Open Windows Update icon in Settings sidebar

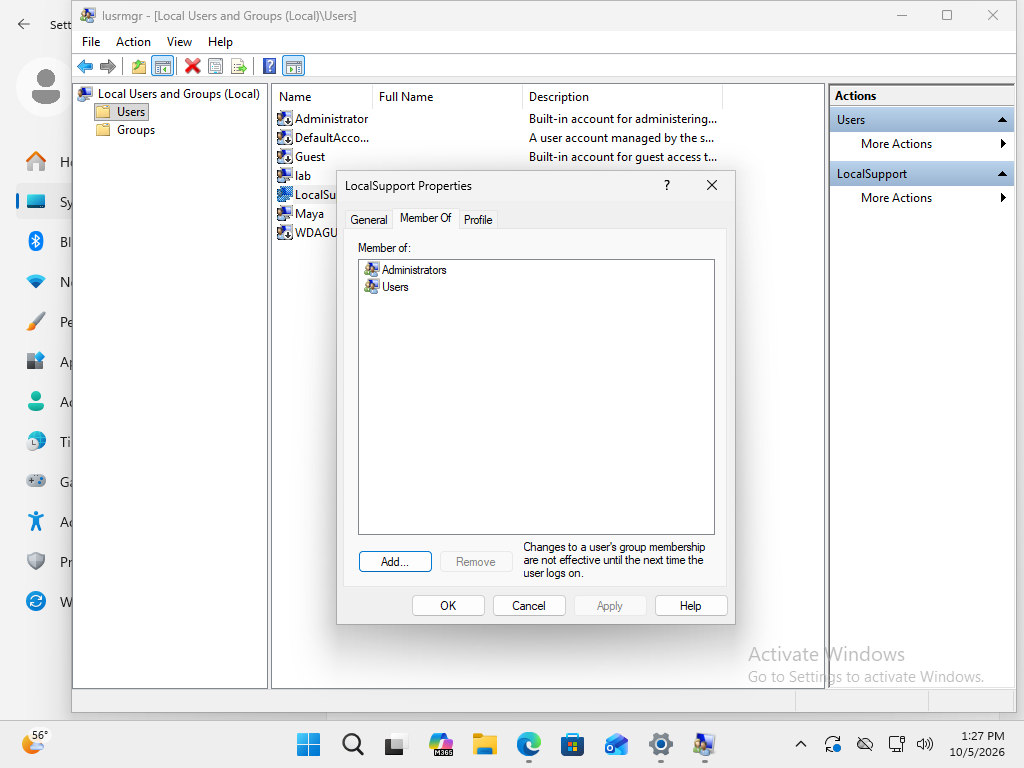coord(36,601)
